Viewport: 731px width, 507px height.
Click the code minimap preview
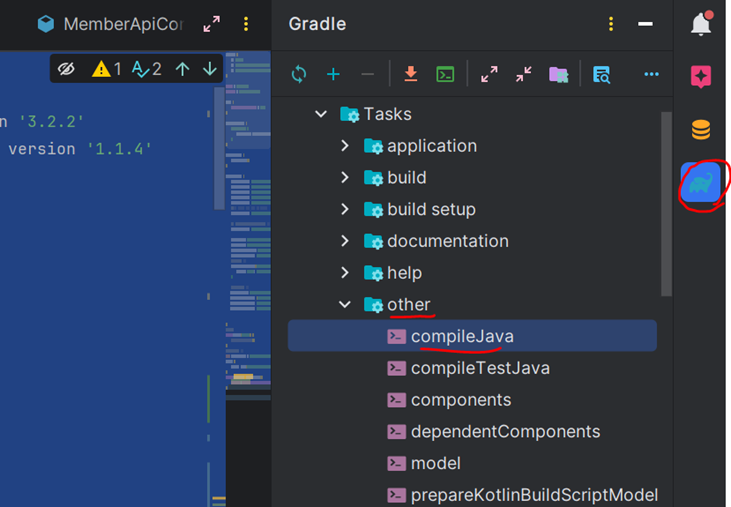coord(248,224)
